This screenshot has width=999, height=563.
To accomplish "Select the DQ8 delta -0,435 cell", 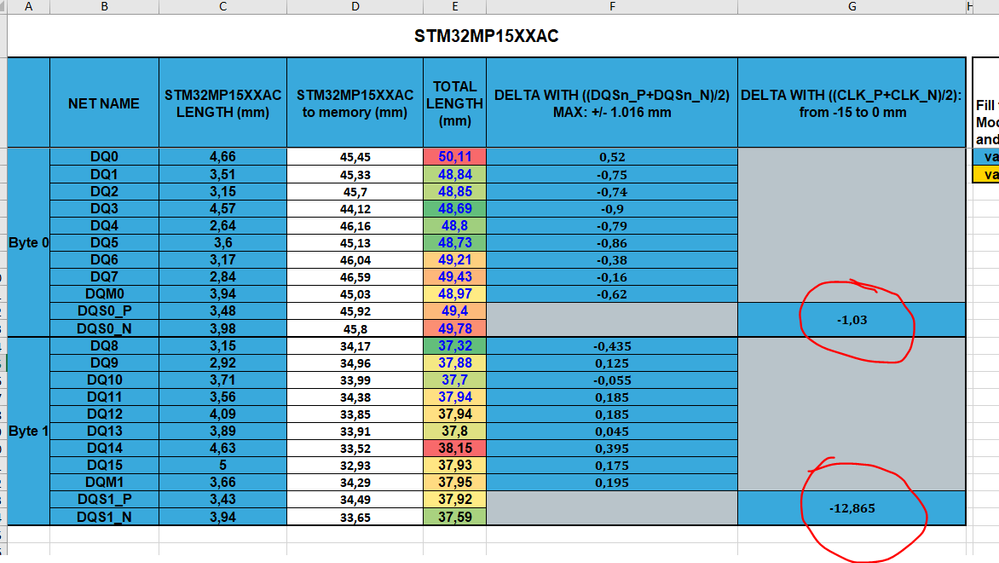I will pos(612,346).
